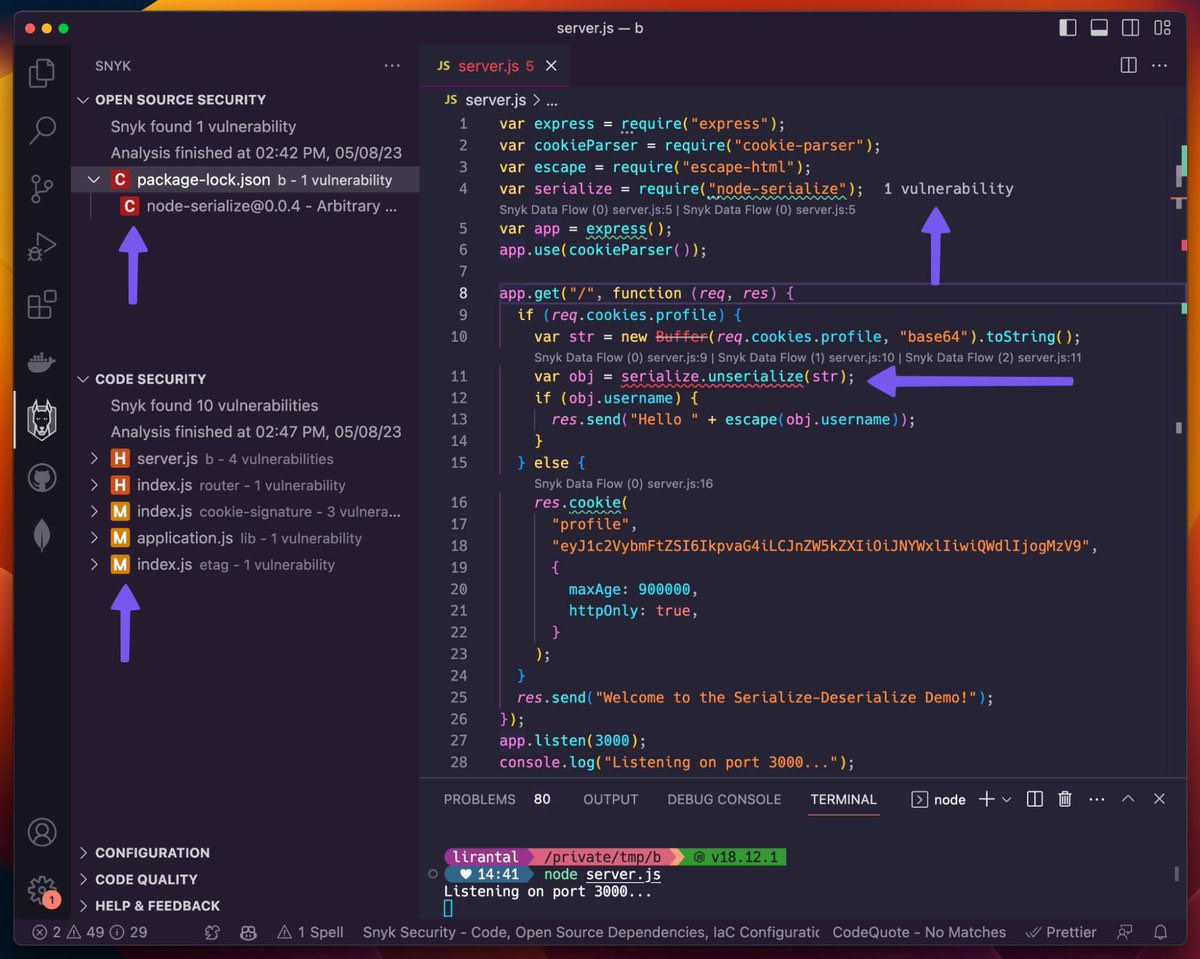
Task: Click the notifications bell in the status bar
Action: [x=1159, y=932]
